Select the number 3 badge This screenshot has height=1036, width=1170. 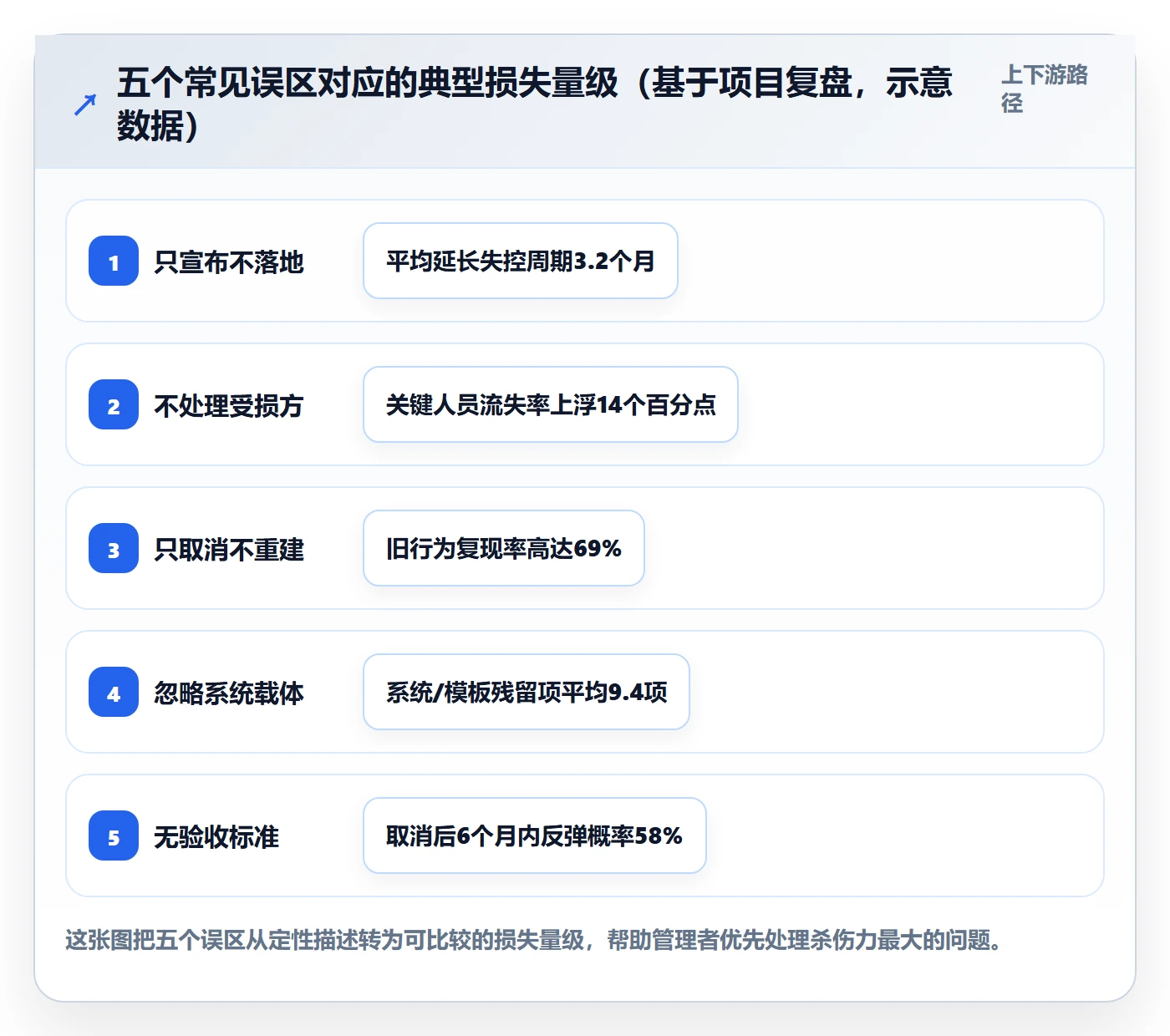click(x=114, y=549)
